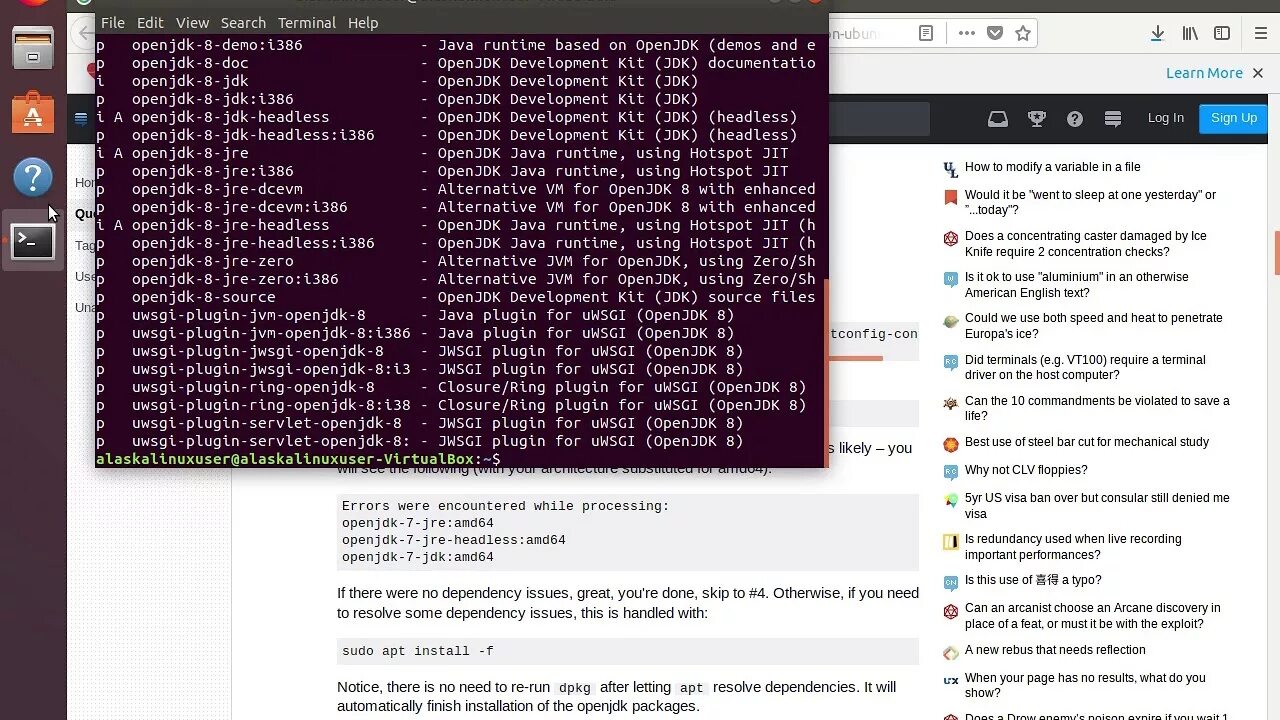
Task: Click the 'openjdk-7-jdk:amd64' error line
Action: (x=418, y=557)
